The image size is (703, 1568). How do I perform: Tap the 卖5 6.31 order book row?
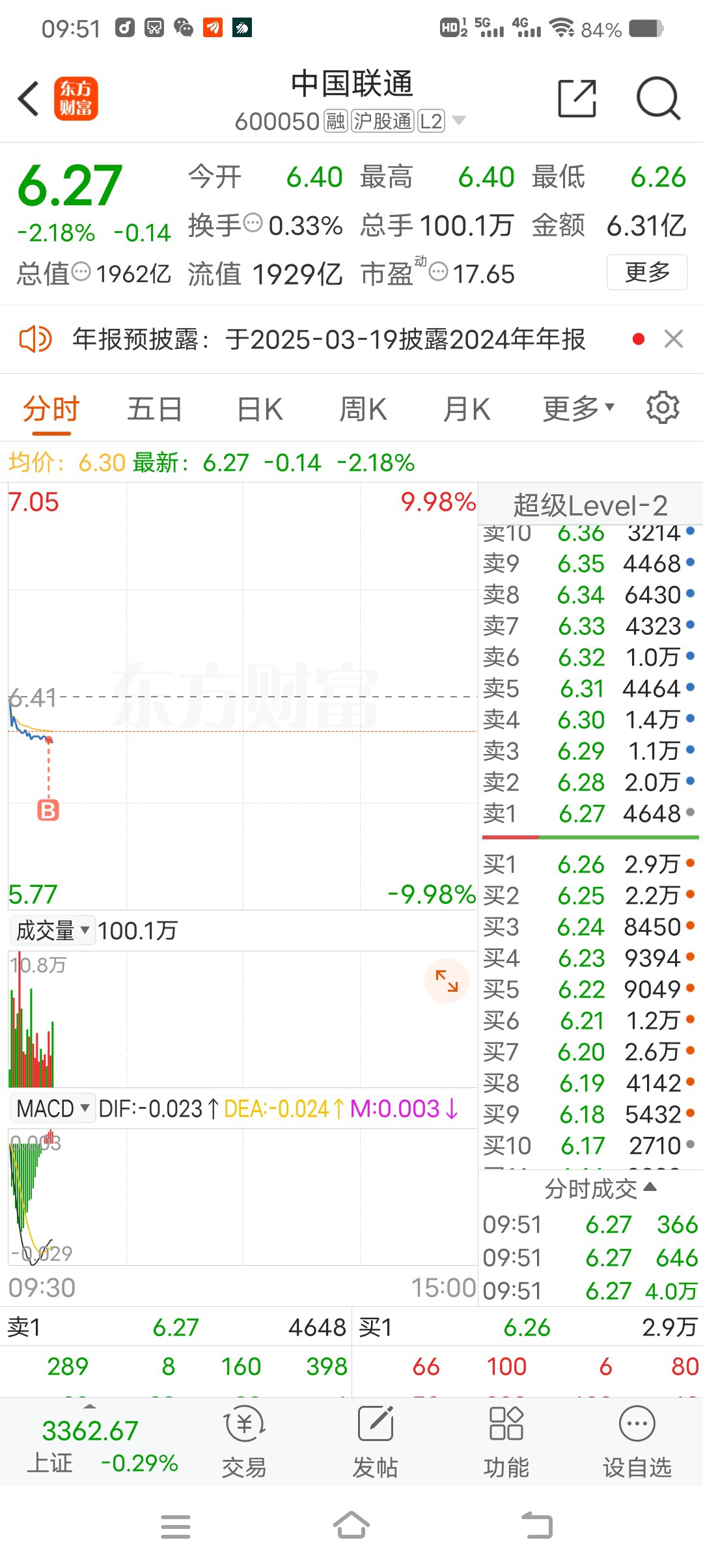click(589, 688)
